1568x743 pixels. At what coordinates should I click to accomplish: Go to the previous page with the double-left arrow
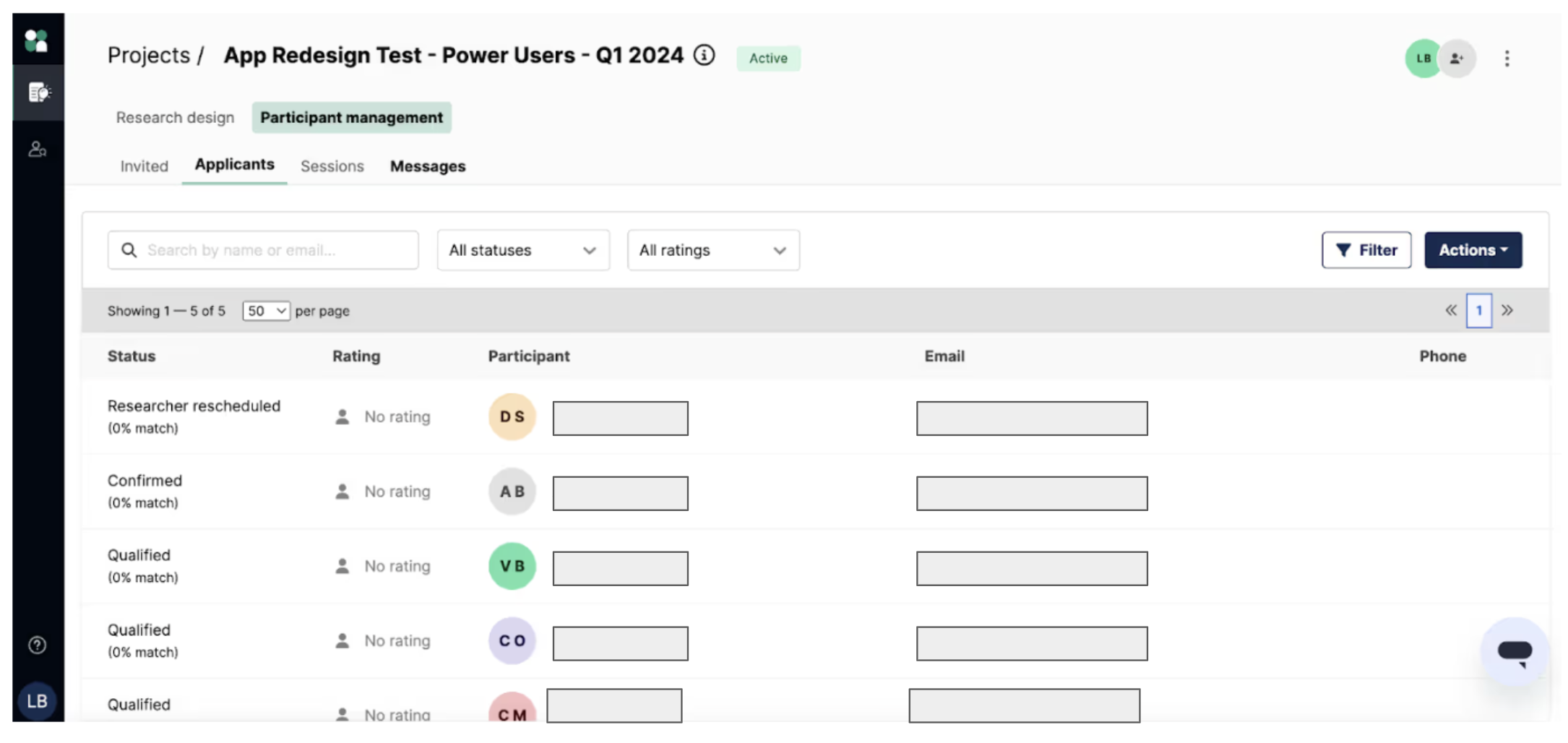pos(1451,311)
